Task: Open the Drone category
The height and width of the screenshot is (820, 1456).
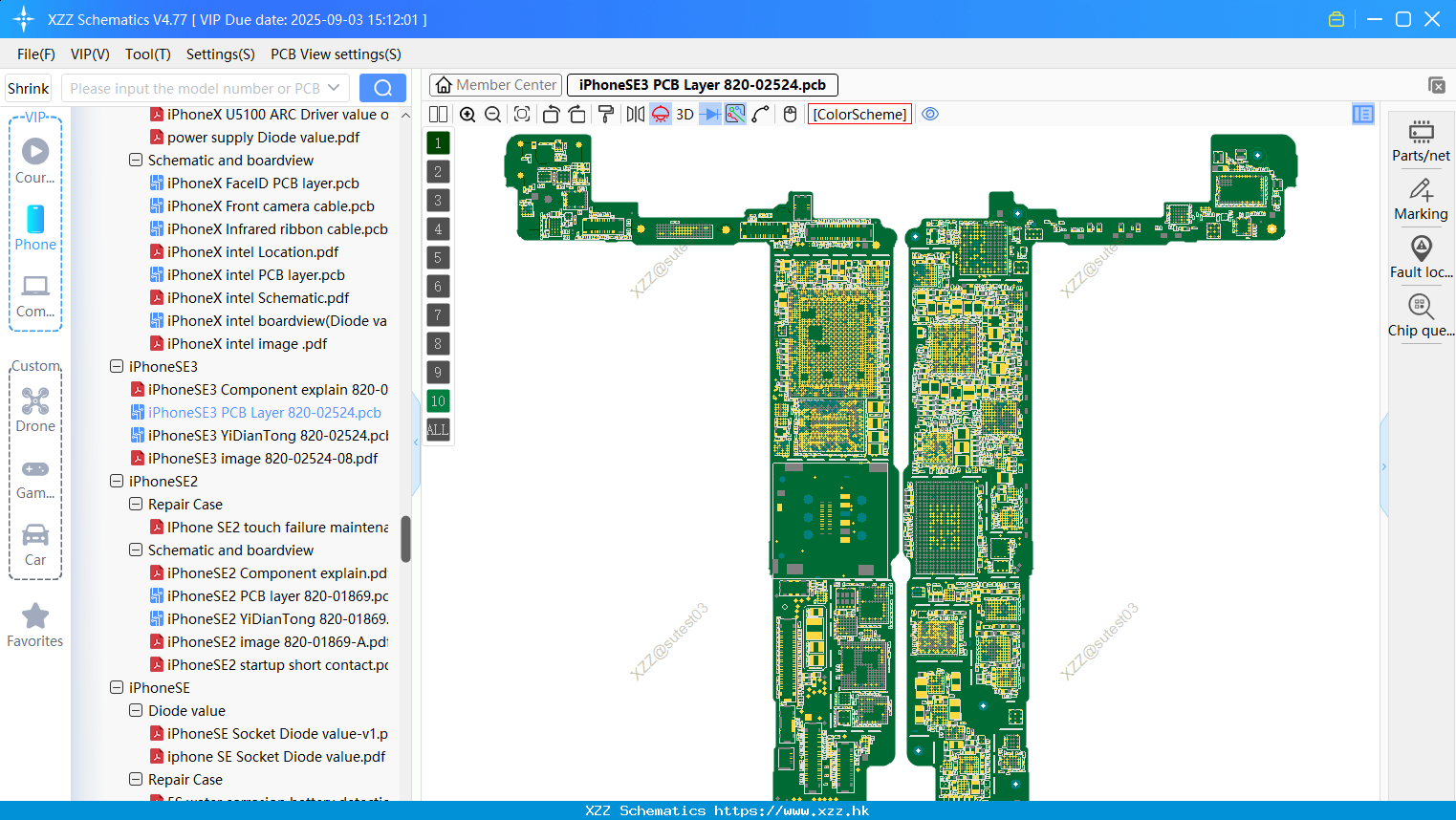Action: [35, 410]
